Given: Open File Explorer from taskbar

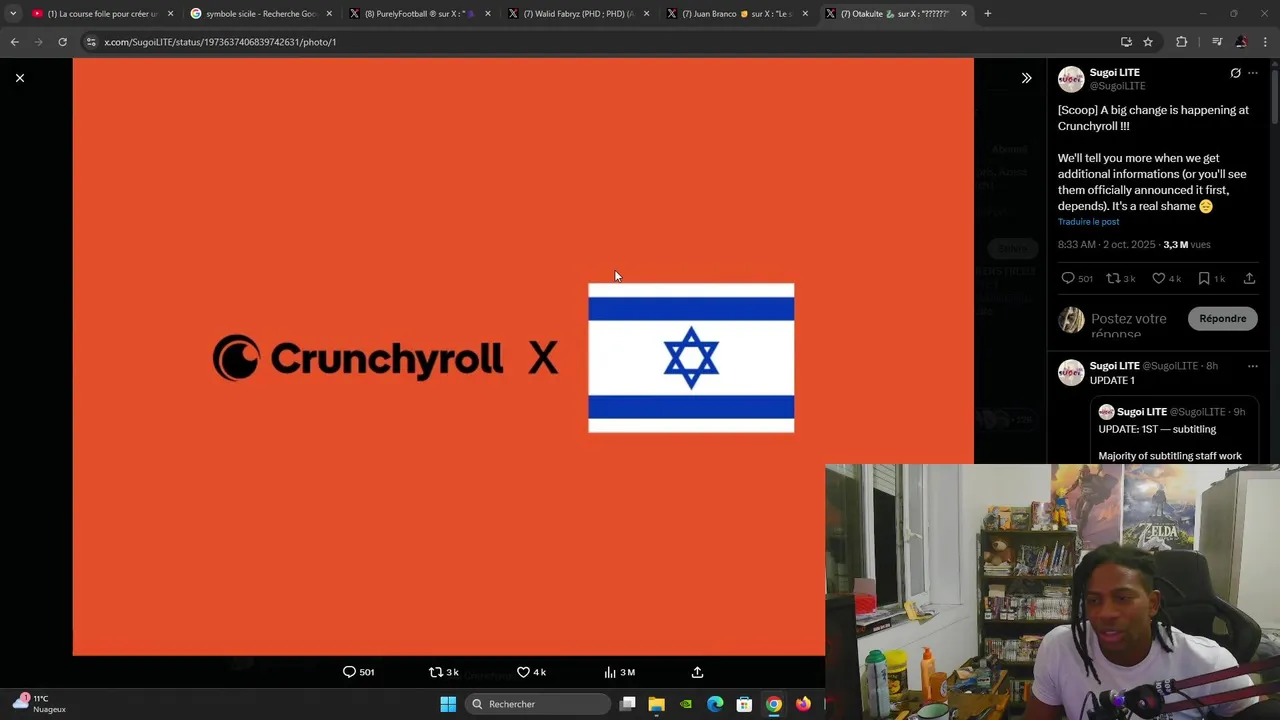Looking at the screenshot, I should point(656,704).
